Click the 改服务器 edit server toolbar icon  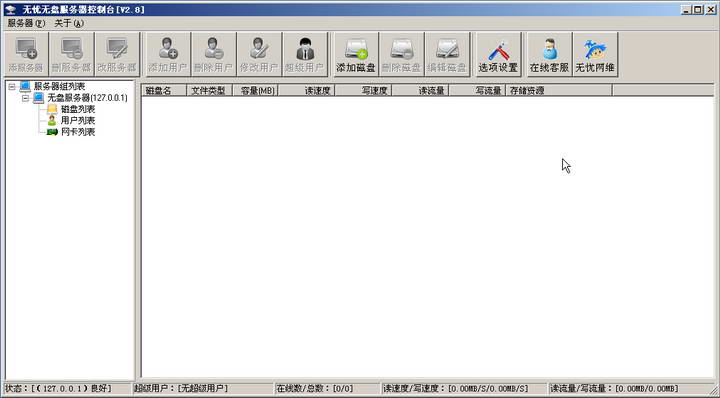117,54
